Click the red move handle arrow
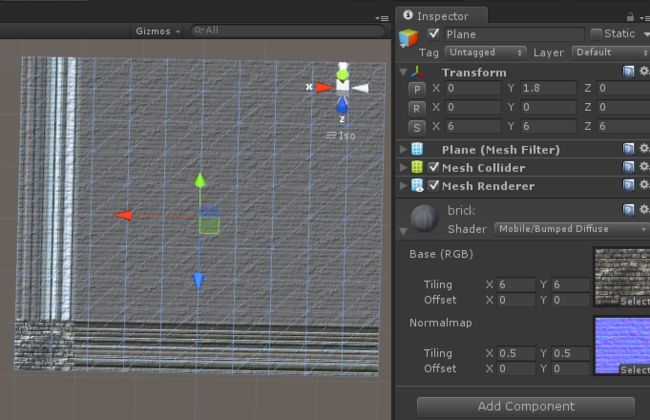The width and height of the screenshot is (650, 420). tap(124, 215)
